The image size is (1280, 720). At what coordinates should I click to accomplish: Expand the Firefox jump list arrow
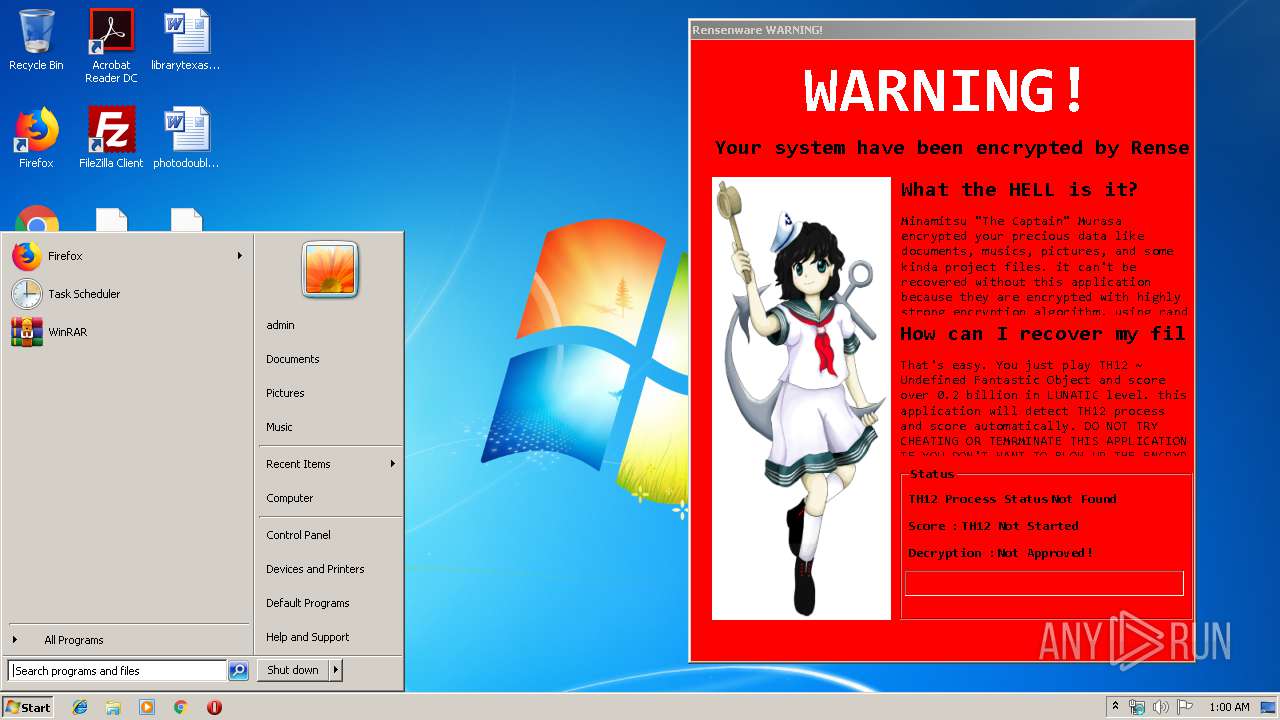(240, 256)
